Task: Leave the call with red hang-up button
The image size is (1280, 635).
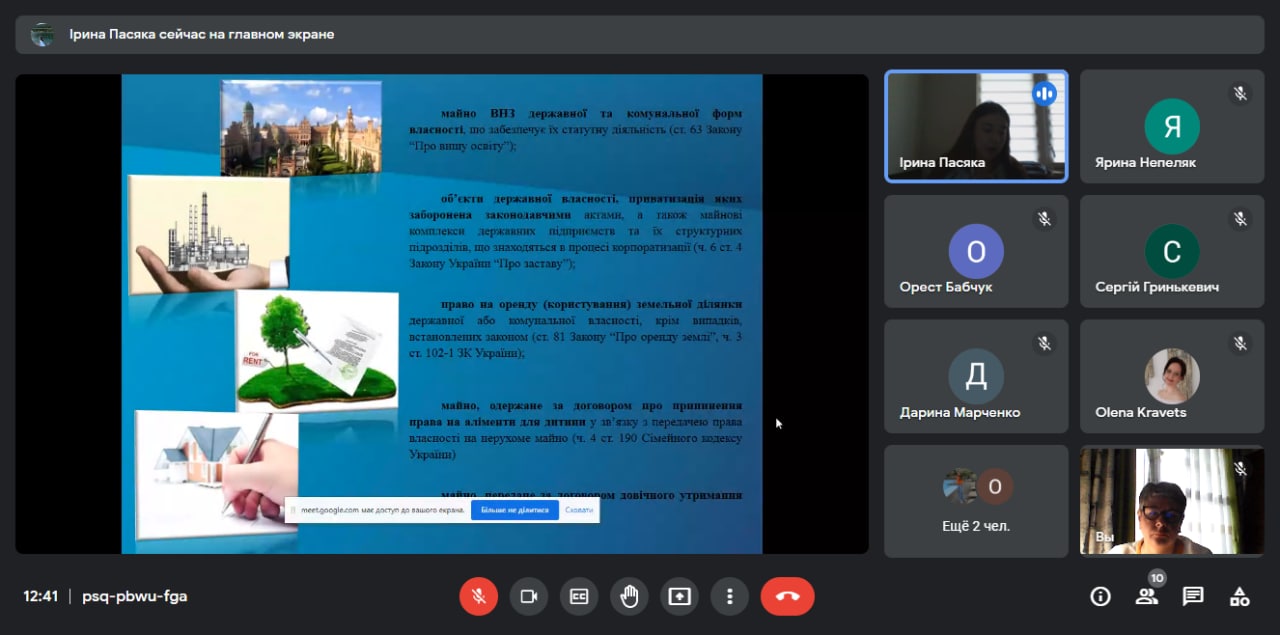Action: 787,596
